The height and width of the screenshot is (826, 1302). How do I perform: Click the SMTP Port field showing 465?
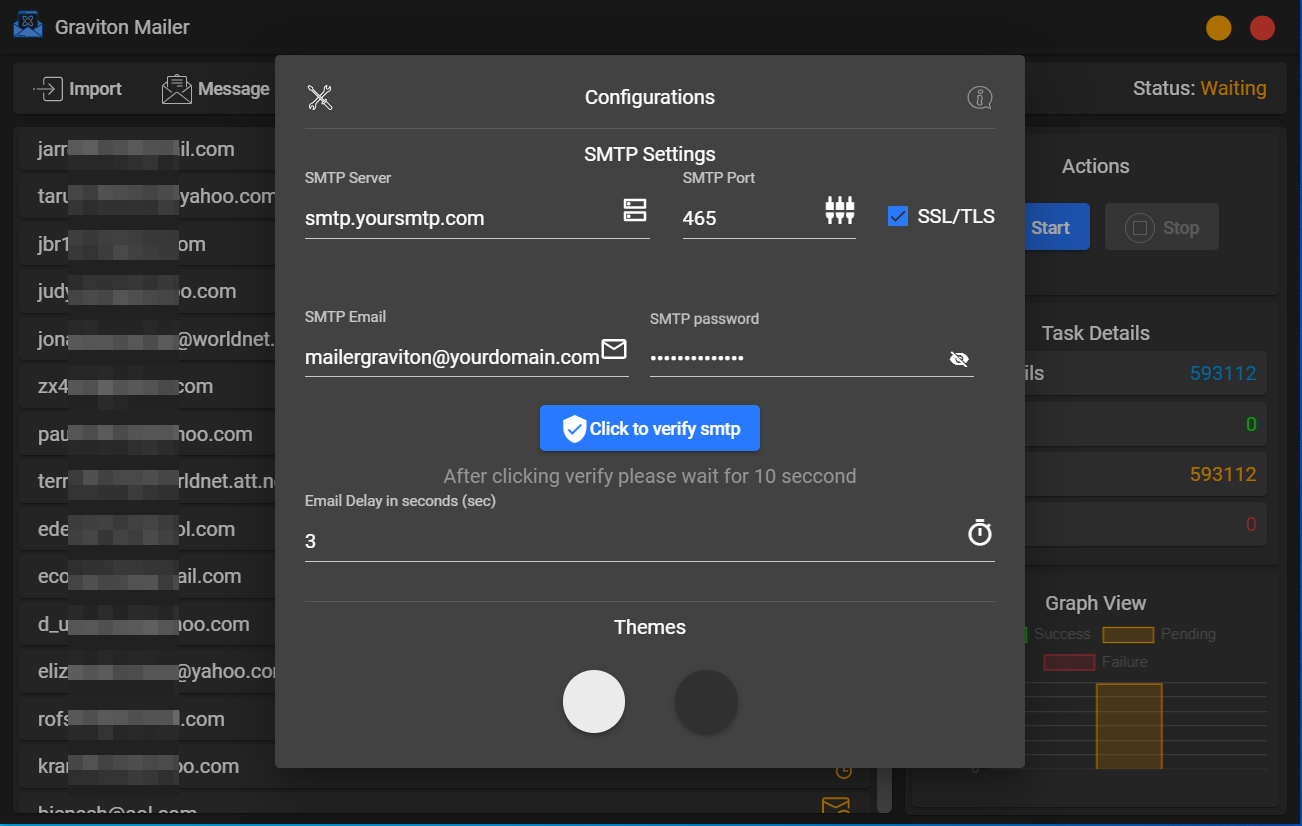(769, 218)
